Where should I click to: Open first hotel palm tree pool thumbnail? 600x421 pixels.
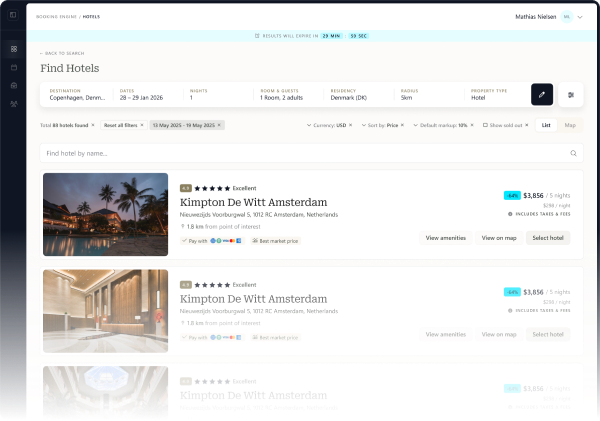click(x=106, y=214)
